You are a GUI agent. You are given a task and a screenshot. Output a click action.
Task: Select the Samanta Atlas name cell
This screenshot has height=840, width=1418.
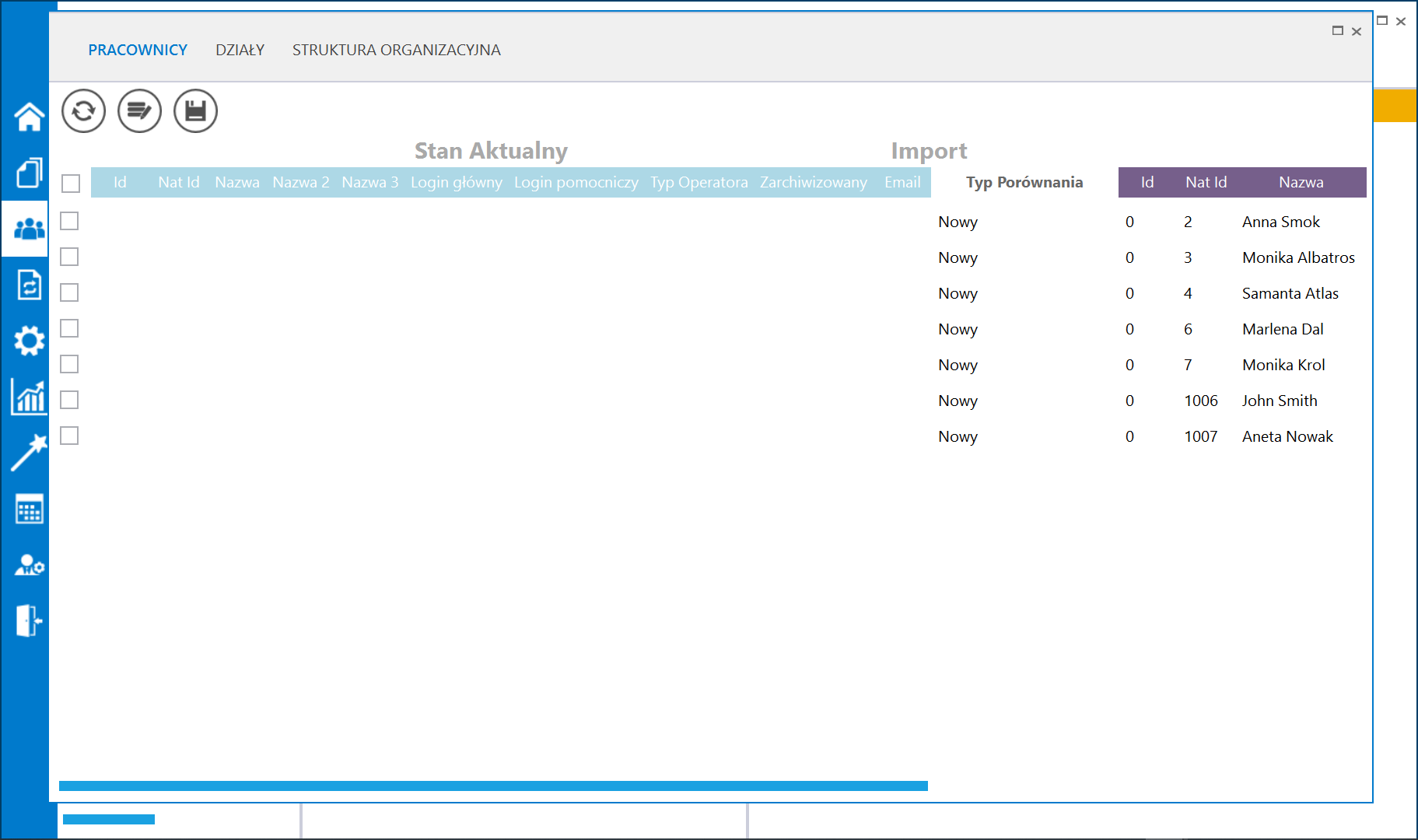point(1290,293)
